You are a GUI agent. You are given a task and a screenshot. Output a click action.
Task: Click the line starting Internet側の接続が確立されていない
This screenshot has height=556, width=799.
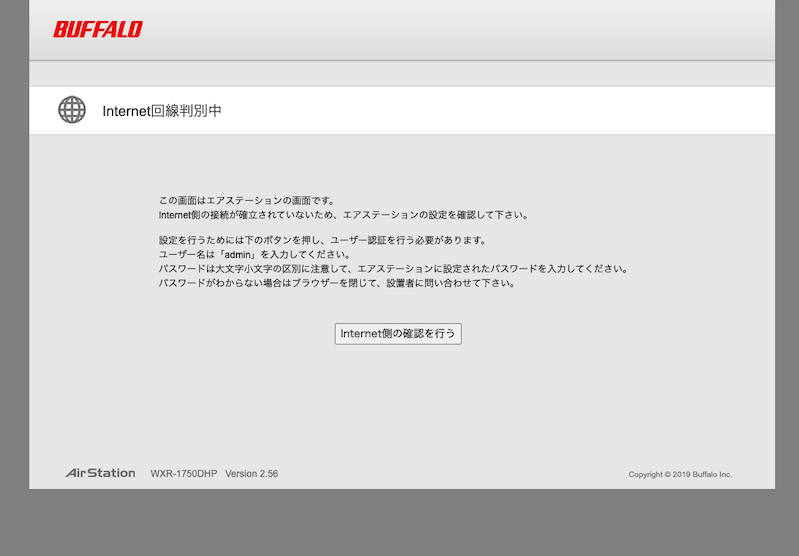[344, 215]
